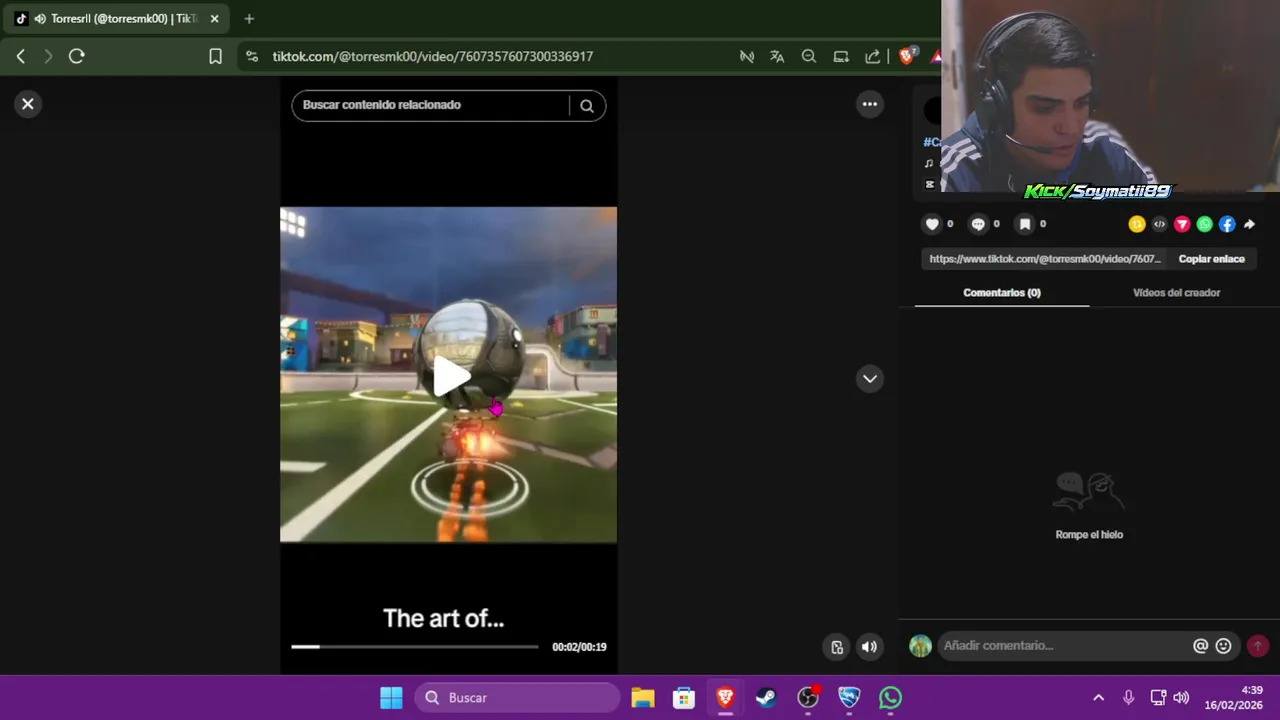Open the three-dots more options menu
The height and width of the screenshot is (720, 1280).
pyautogui.click(x=870, y=104)
